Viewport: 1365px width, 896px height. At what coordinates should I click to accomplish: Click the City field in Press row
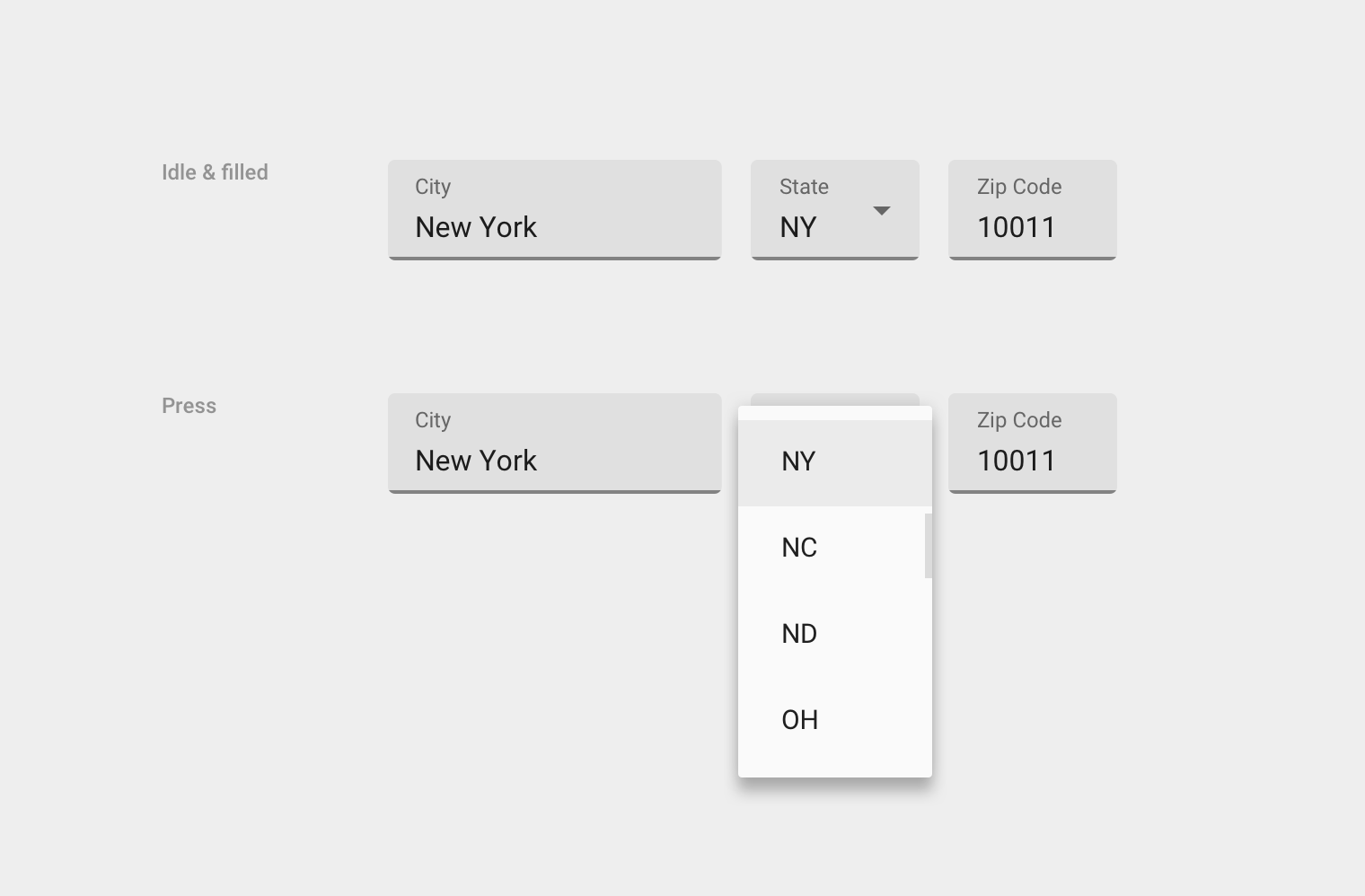(555, 444)
